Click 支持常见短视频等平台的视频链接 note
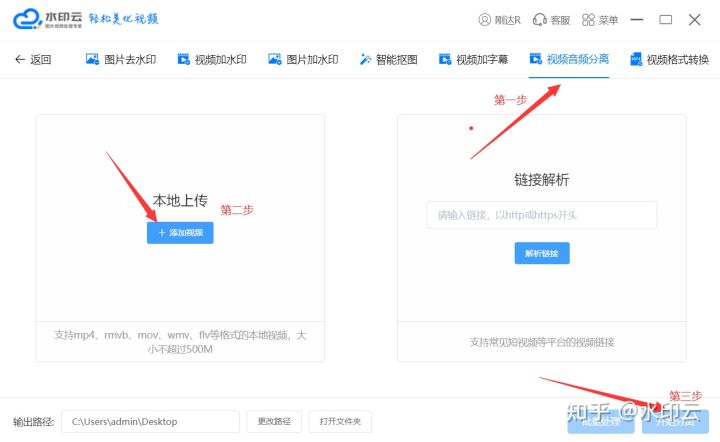Viewport: 720px width, 442px height. tap(542, 342)
